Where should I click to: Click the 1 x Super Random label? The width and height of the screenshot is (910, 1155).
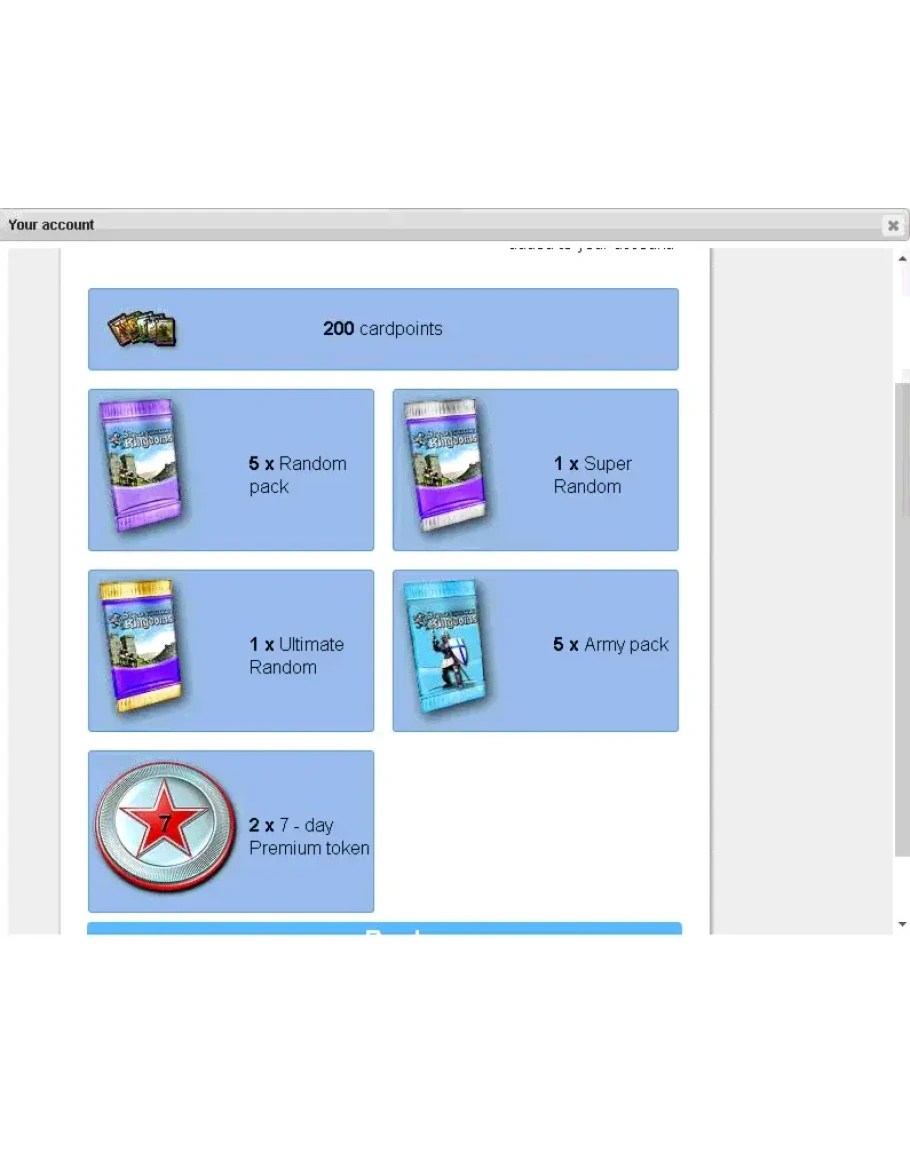click(592, 475)
